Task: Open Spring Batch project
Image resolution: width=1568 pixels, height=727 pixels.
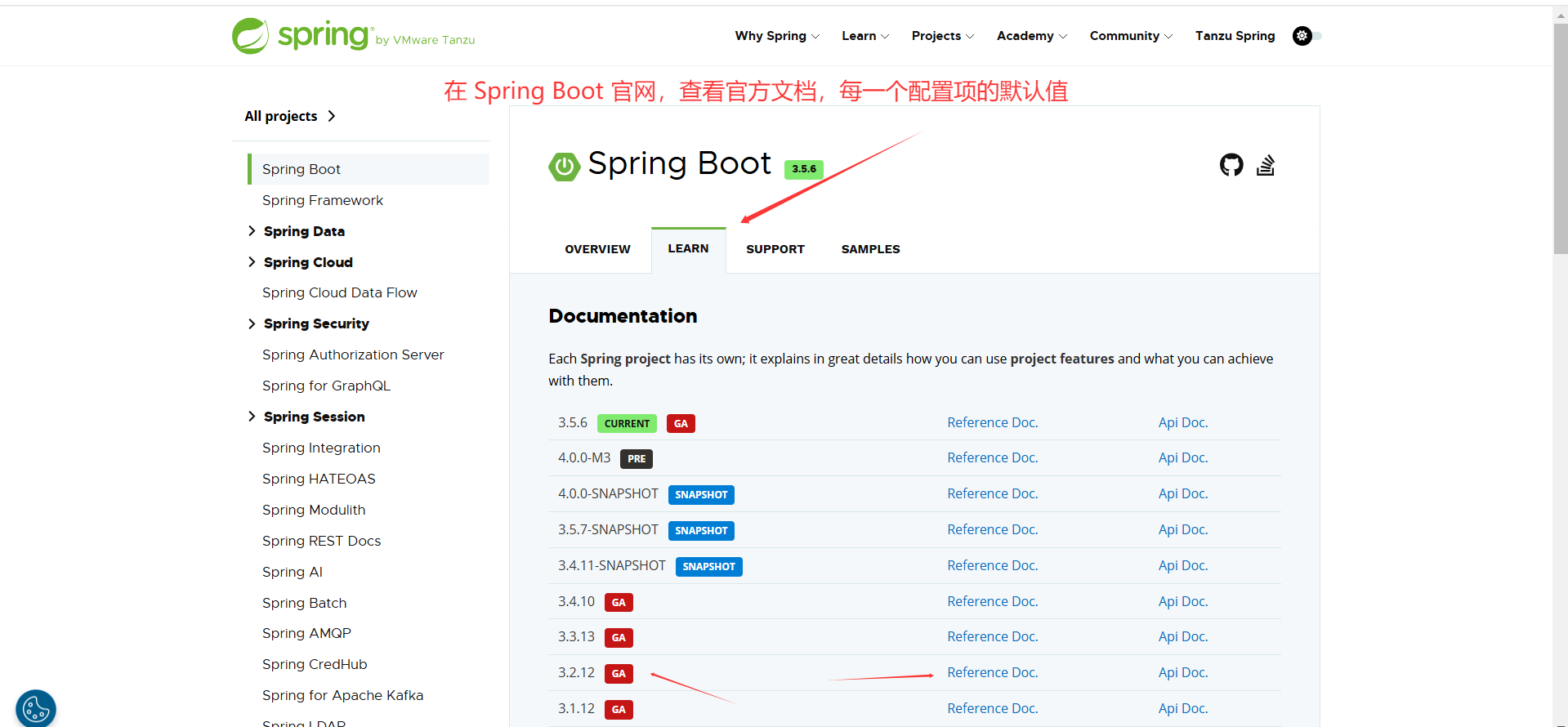Action: [x=304, y=603]
